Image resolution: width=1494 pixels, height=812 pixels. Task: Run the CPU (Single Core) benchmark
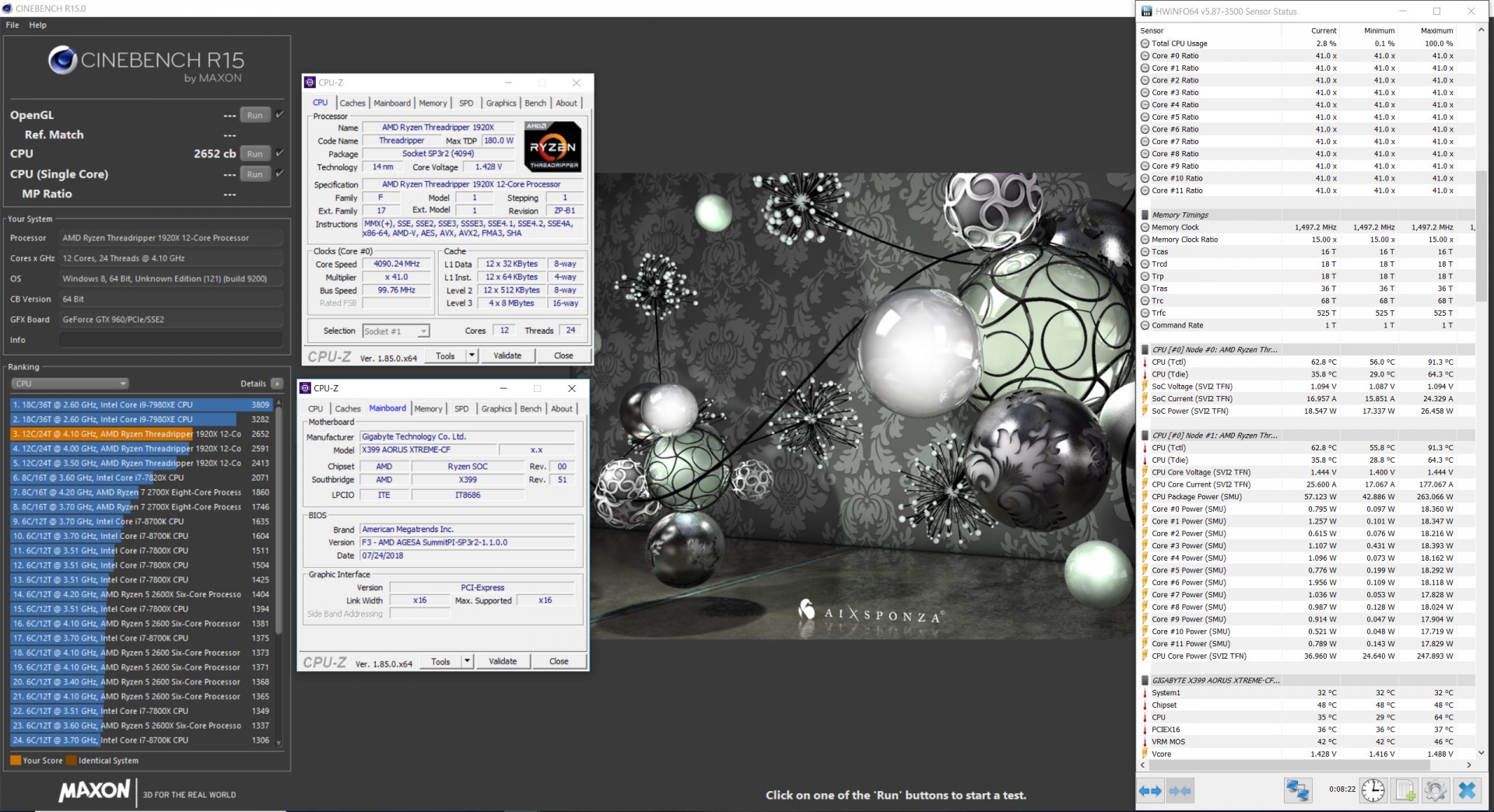(x=255, y=174)
